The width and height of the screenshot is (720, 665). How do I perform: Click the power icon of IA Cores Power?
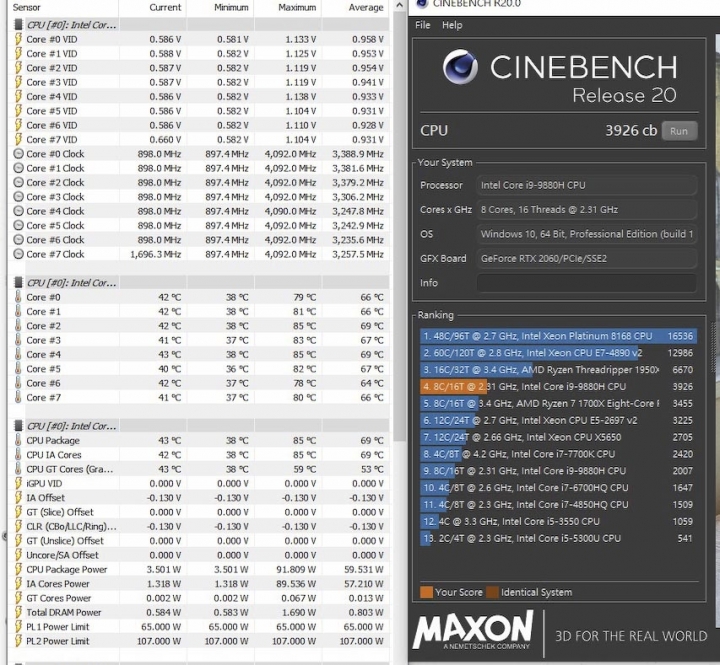18,583
